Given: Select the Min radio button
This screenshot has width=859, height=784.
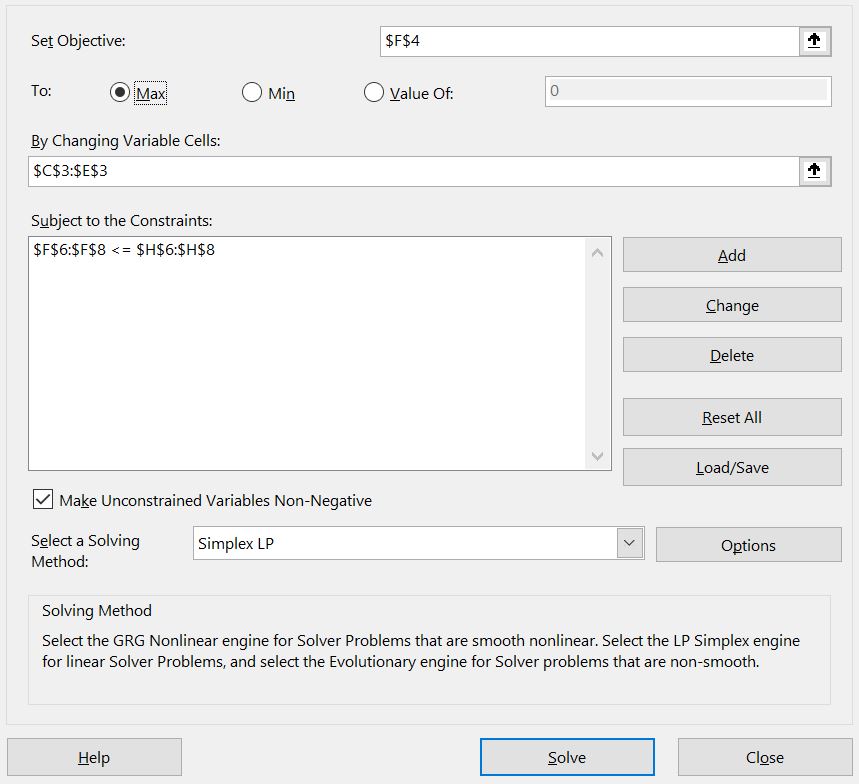Looking at the screenshot, I should (252, 93).
